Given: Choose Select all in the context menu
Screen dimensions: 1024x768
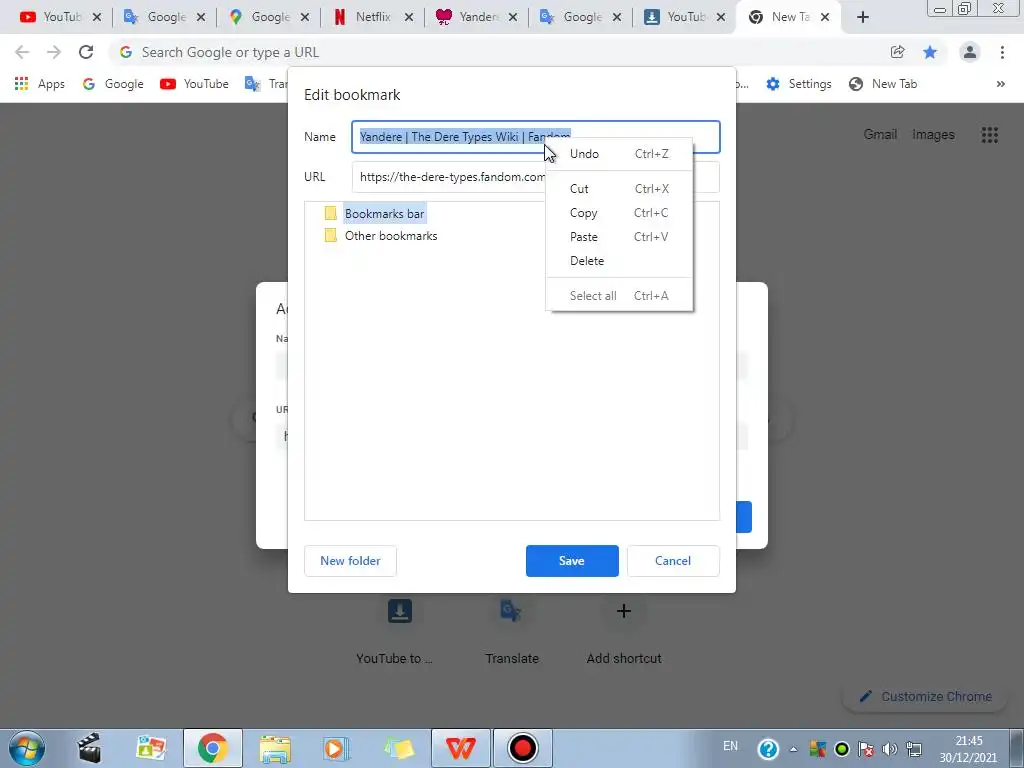Looking at the screenshot, I should (x=619, y=296).
